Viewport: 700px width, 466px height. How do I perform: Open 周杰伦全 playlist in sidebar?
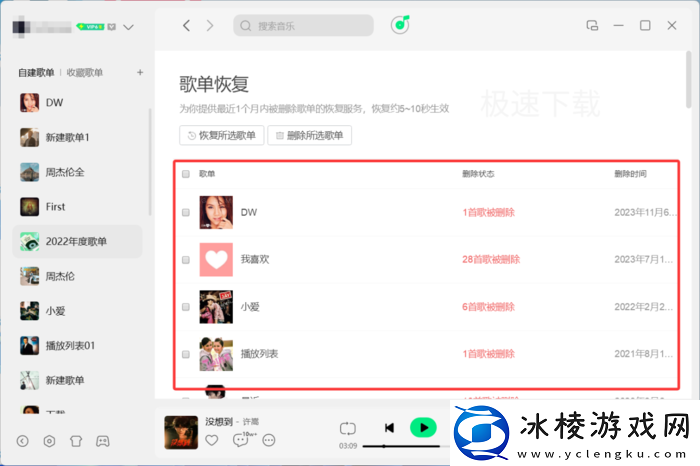77,172
